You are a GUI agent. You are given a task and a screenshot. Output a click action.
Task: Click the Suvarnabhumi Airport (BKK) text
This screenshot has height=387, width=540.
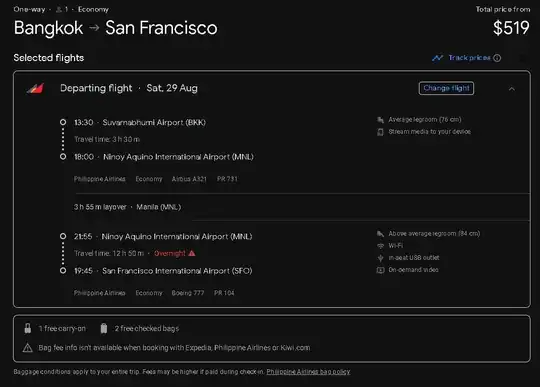pos(154,123)
